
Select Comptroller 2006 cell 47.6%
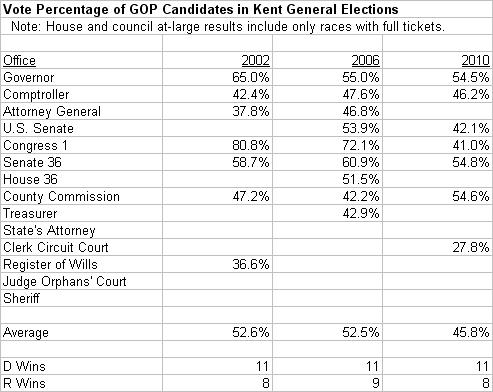[361, 94]
